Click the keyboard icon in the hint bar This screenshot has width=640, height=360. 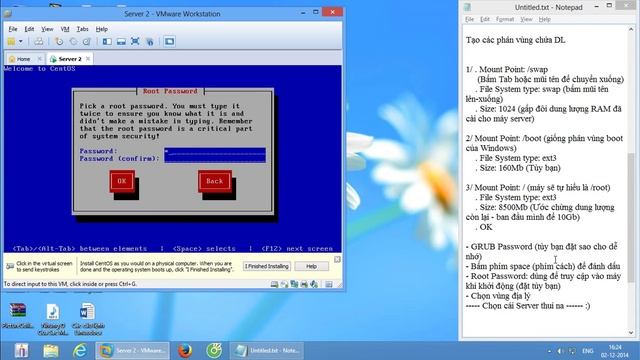(10, 266)
